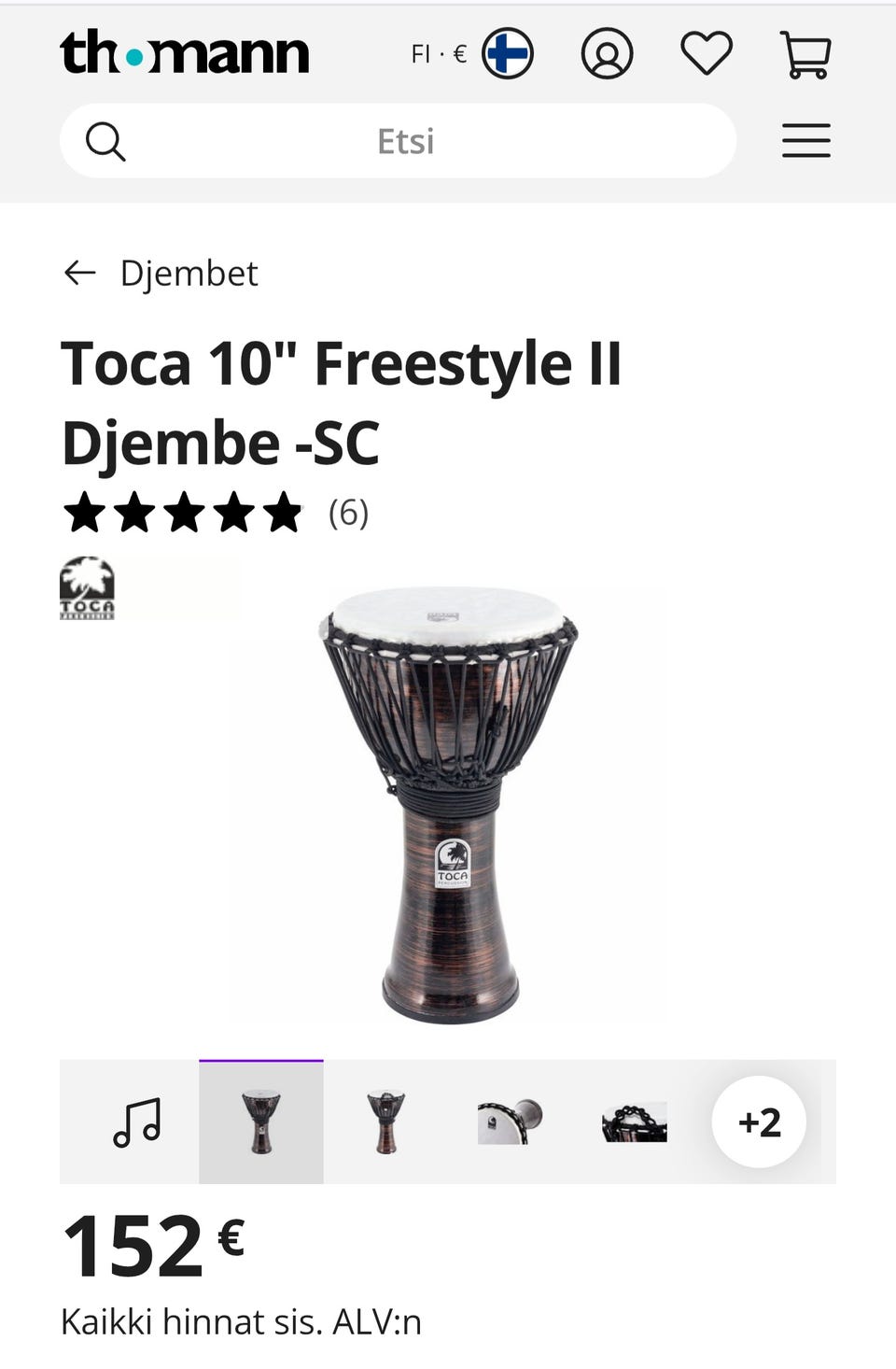896x1369 pixels.
Task: Open the review count (6)
Action: pos(349,513)
